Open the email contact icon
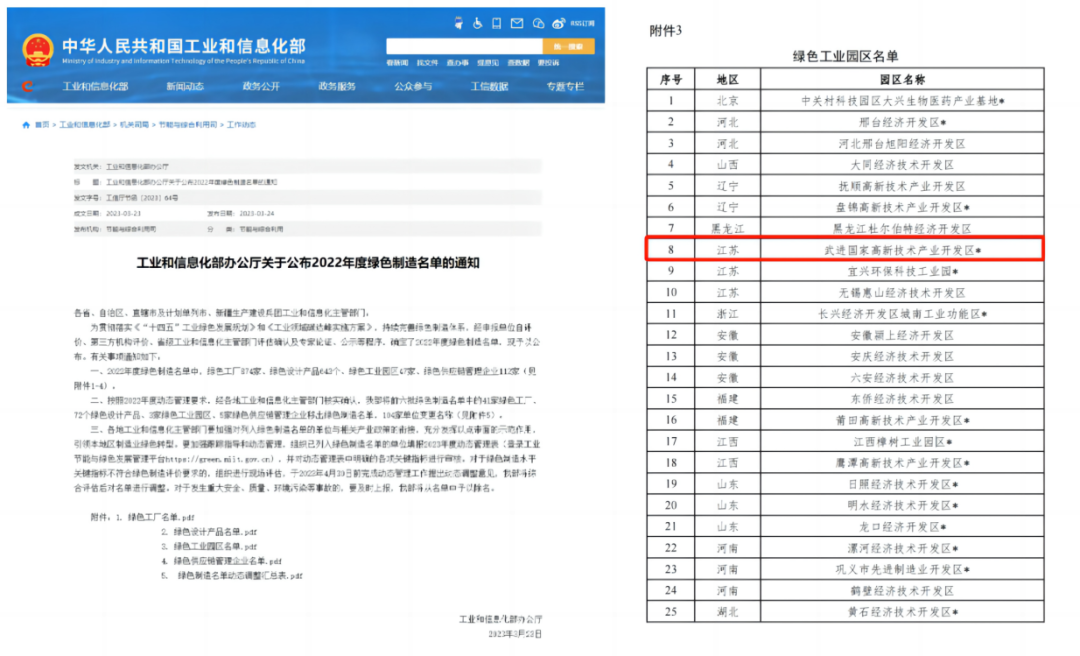This screenshot has width=1080, height=656. (516, 22)
